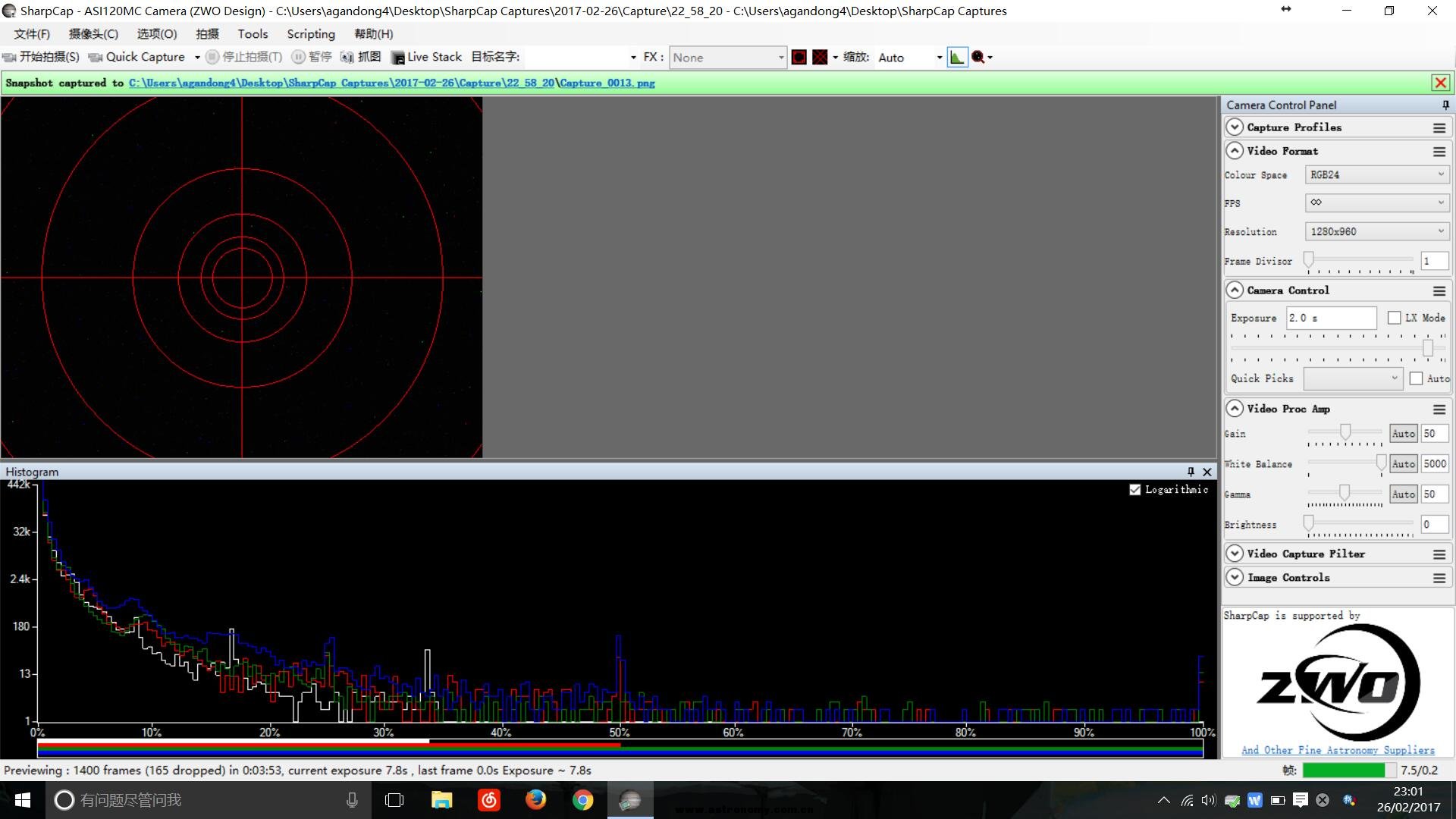Click Auto button for Gamma

click(x=1403, y=494)
